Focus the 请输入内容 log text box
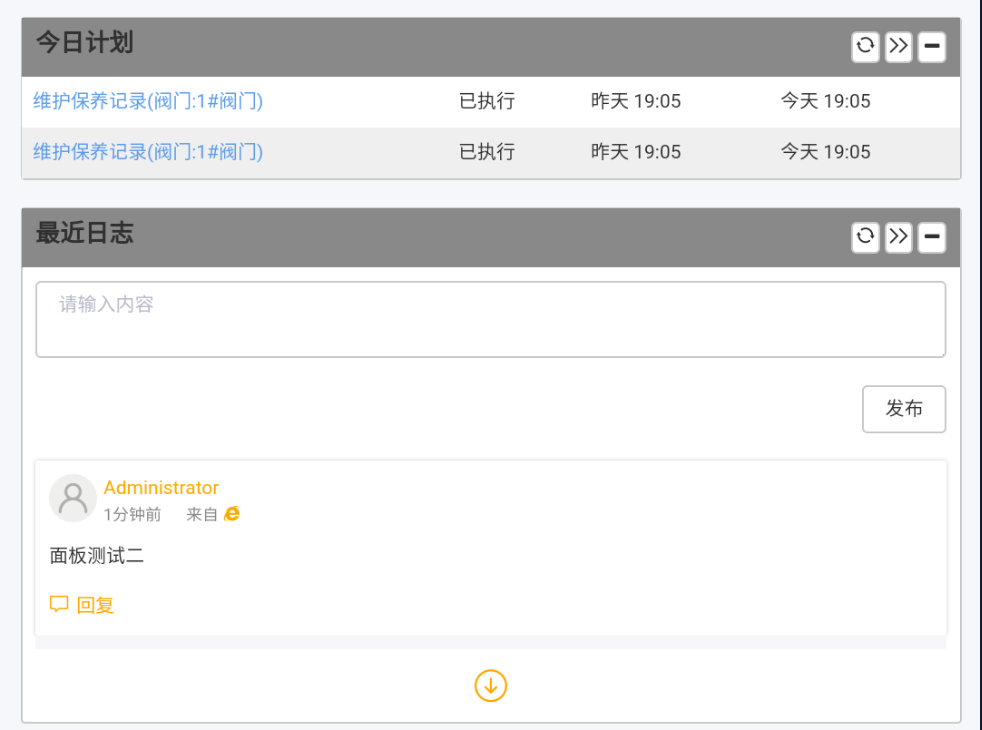Image resolution: width=982 pixels, height=730 pixels. [x=490, y=319]
